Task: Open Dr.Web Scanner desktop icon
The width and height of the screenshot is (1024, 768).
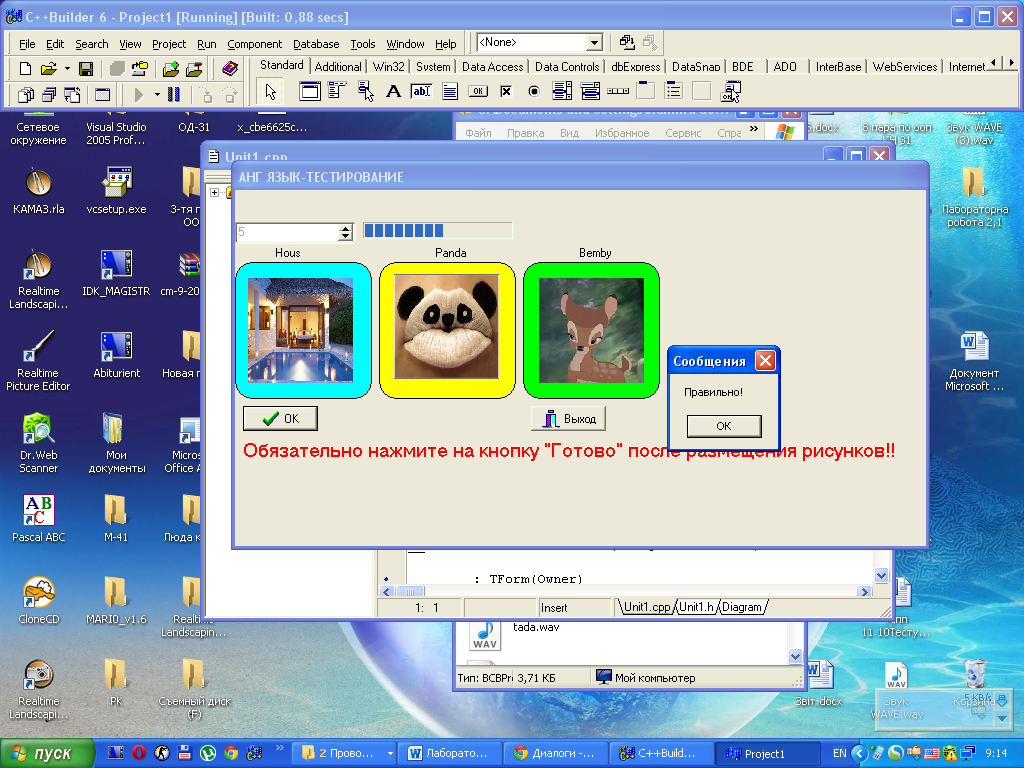Action: point(39,443)
